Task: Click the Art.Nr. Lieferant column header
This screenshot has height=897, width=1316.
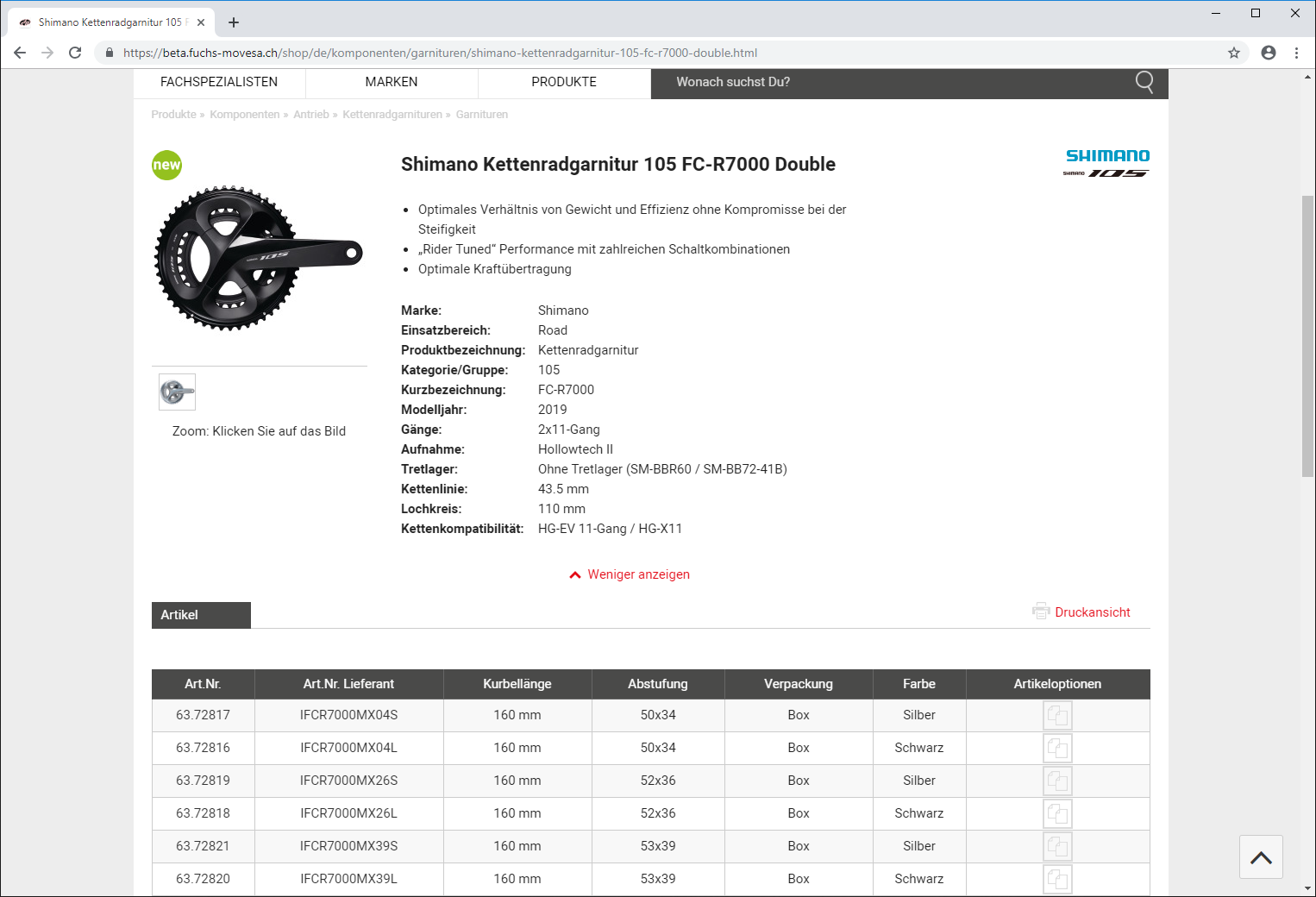Action: coord(348,684)
